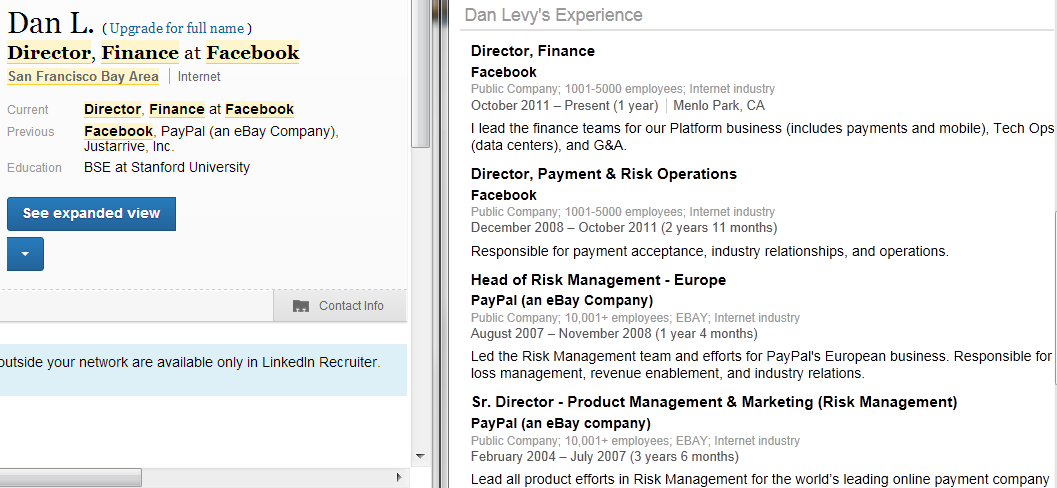The width and height of the screenshot is (1057, 488).
Task: Open Facebook company under Payment & Risk Operations
Action: [x=503, y=195]
